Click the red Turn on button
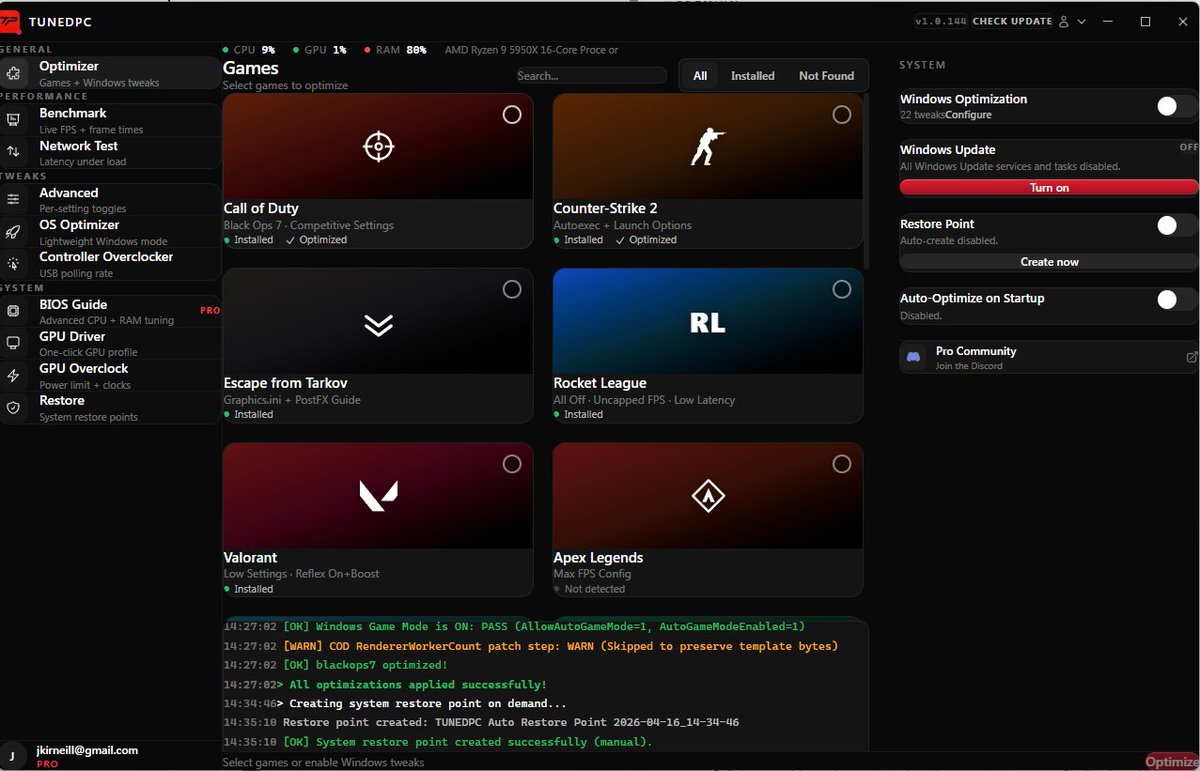The image size is (1200, 771). click(x=1049, y=188)
